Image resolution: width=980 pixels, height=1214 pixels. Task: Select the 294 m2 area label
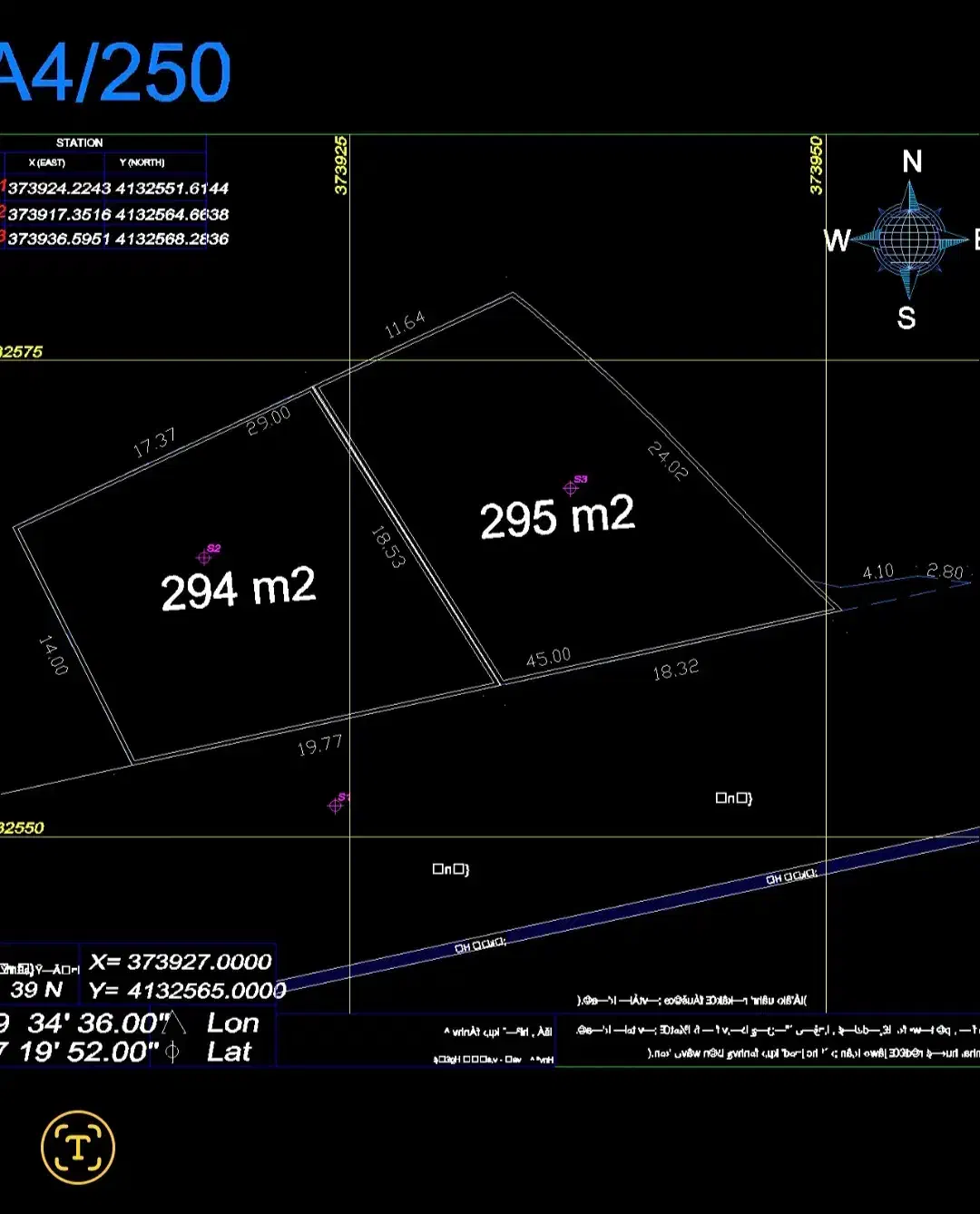(238, 590)
